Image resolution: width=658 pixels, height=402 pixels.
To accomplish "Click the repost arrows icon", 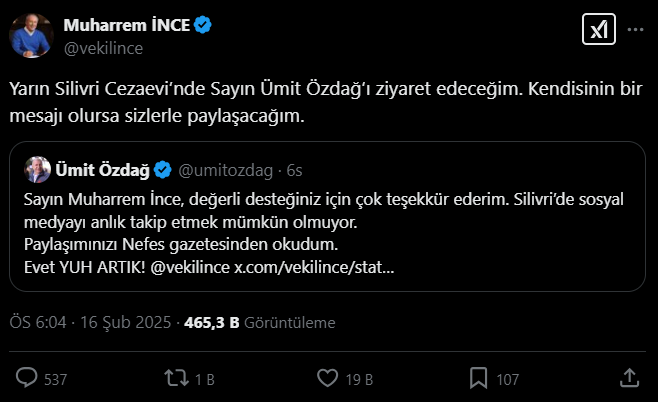I will coord(176,378).
